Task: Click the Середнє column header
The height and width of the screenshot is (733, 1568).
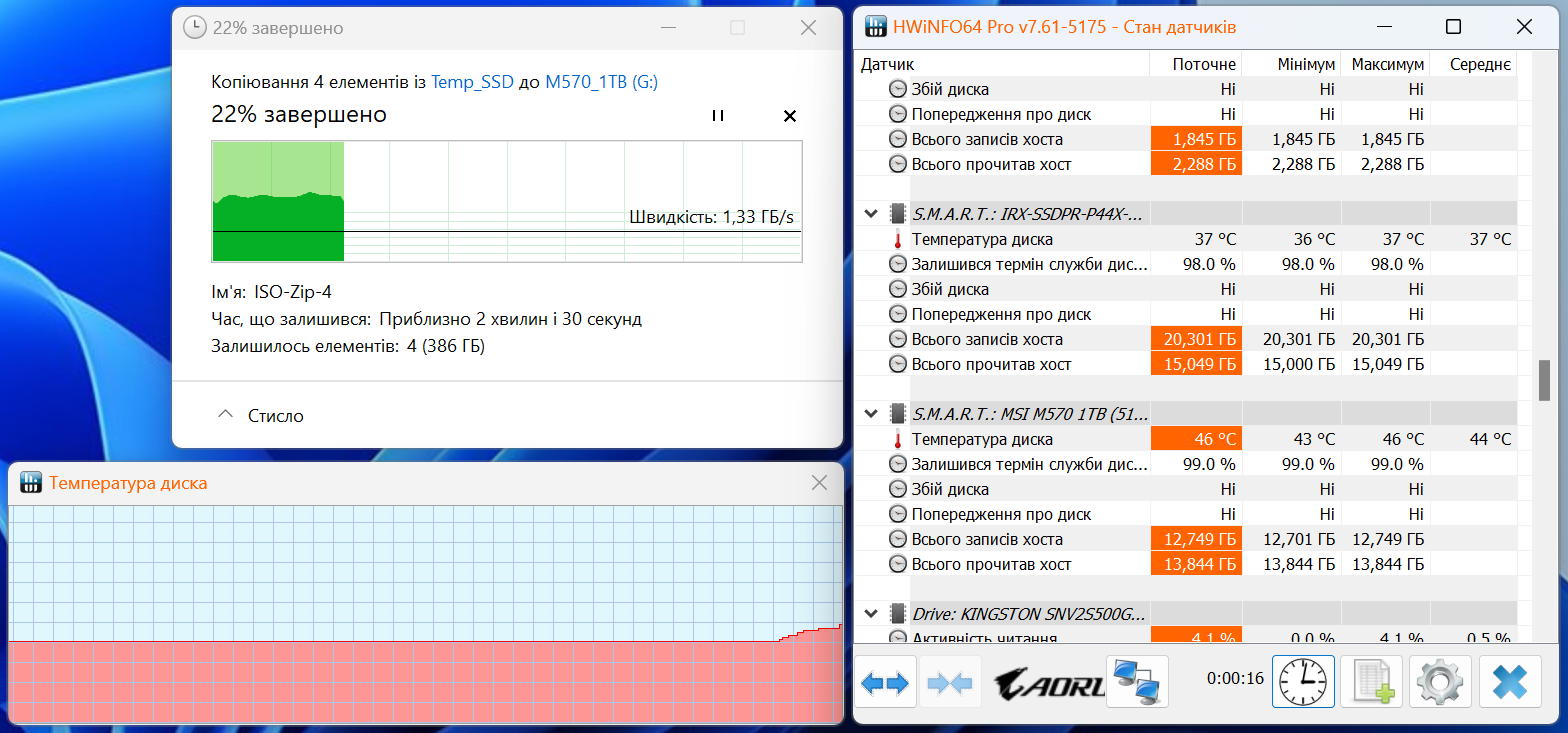Action: coord(1473,64)
